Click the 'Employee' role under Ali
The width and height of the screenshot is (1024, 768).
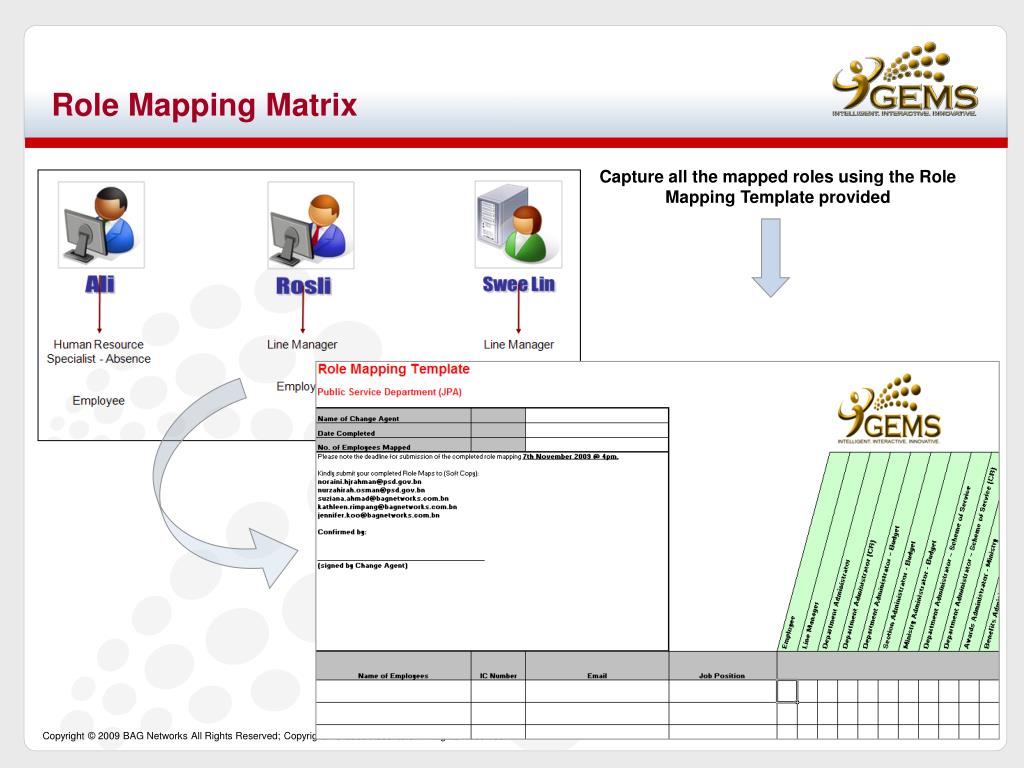tap(99, 400)
